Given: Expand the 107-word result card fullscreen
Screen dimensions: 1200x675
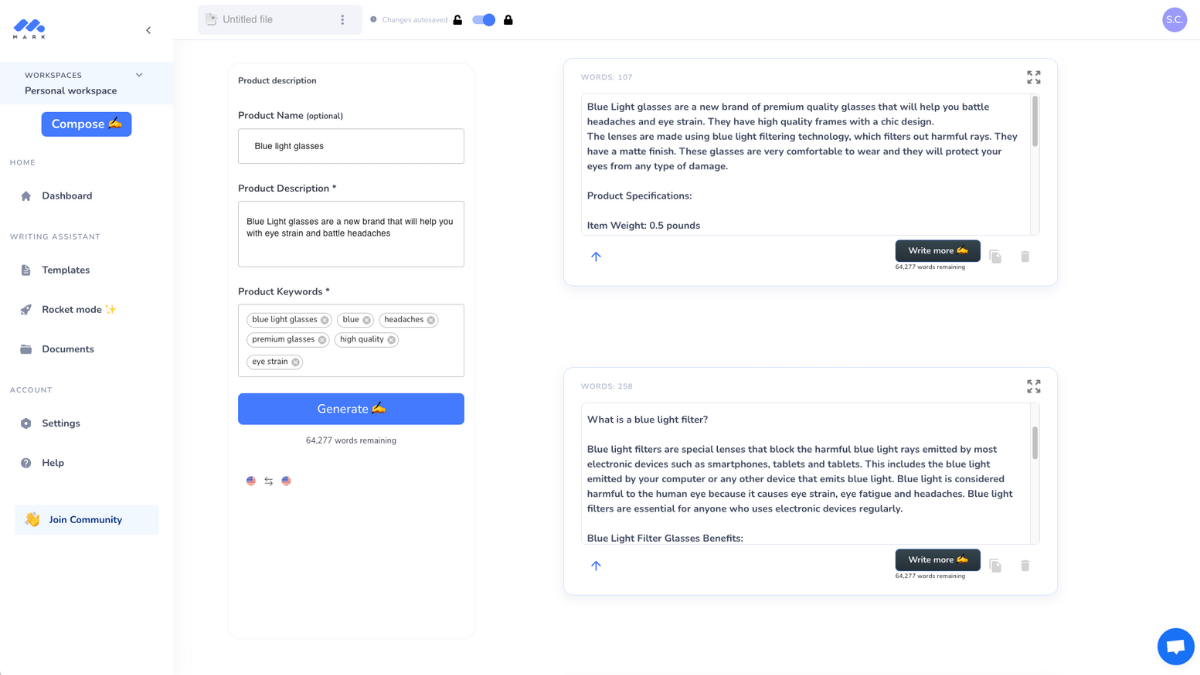Looking at the screenshot, I should tap(1034, 77).
